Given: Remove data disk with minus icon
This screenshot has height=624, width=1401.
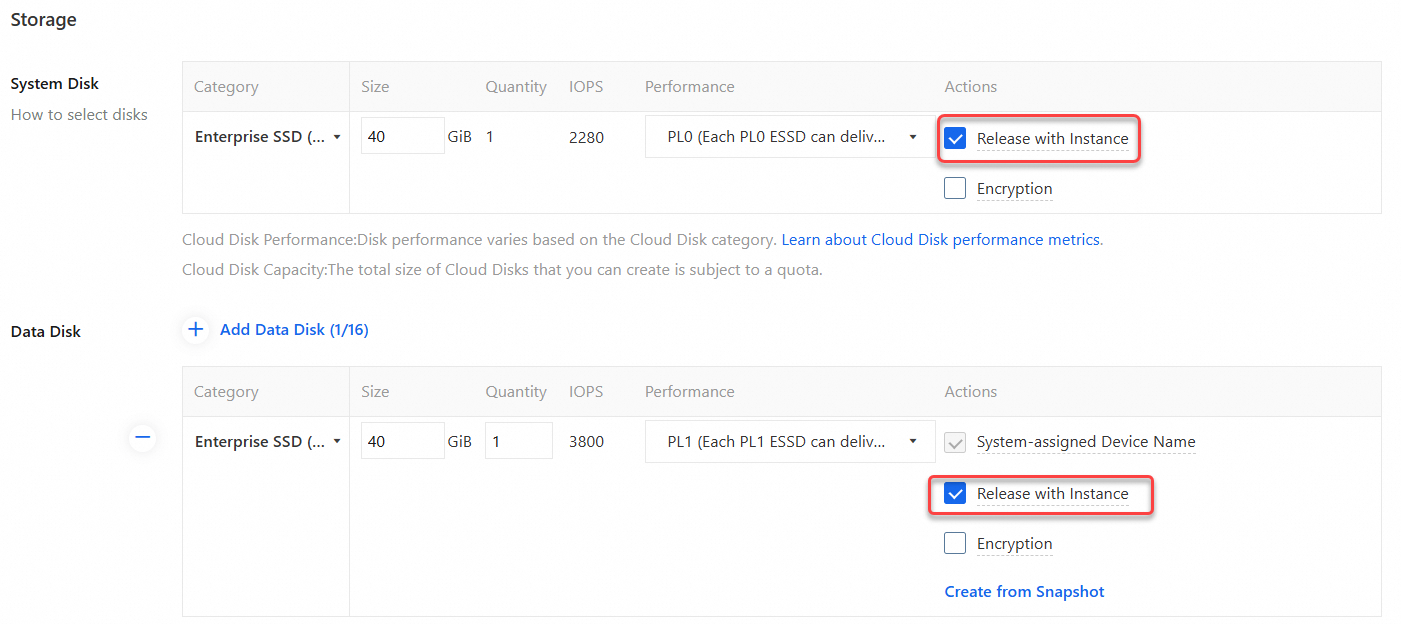Looking at the screenshot, I should coord(143,437).
